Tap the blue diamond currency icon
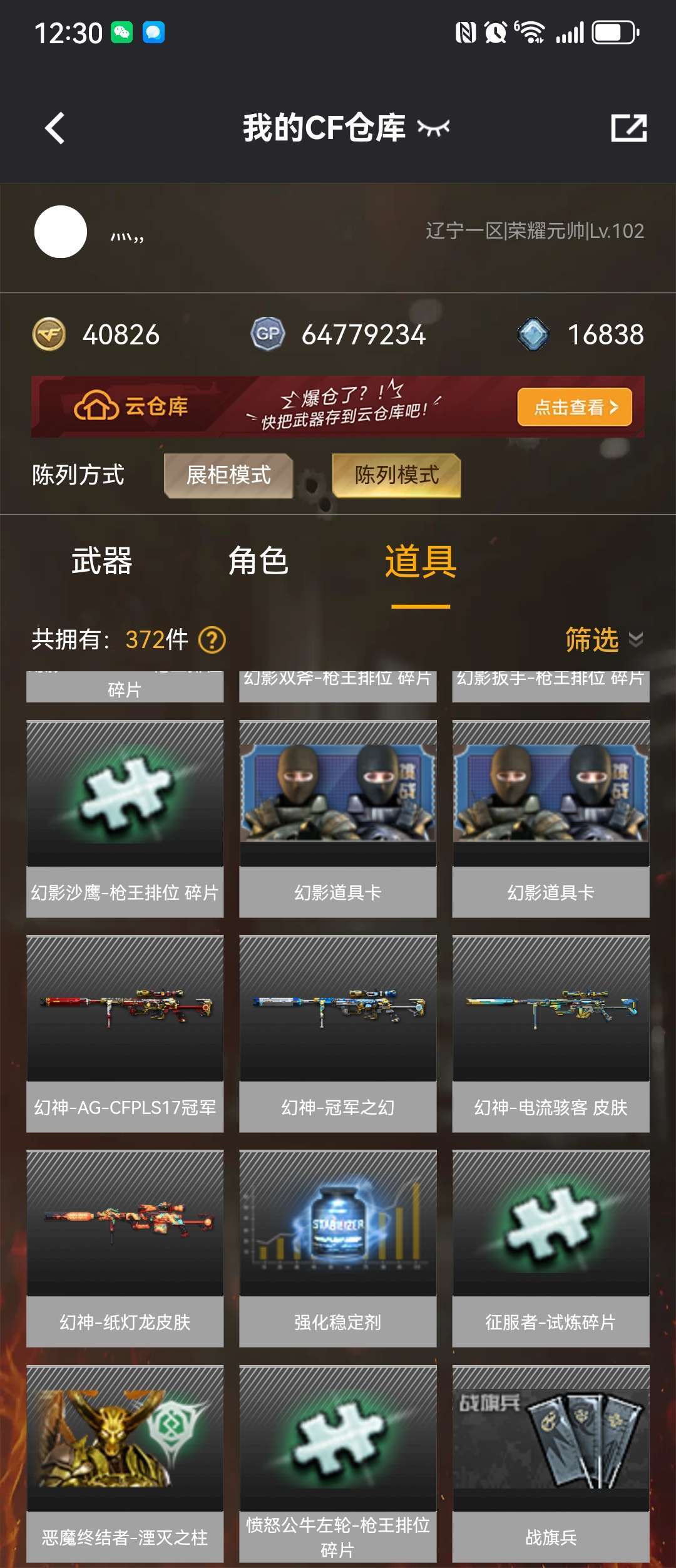 pyautogui.click(x=533, y=334)
